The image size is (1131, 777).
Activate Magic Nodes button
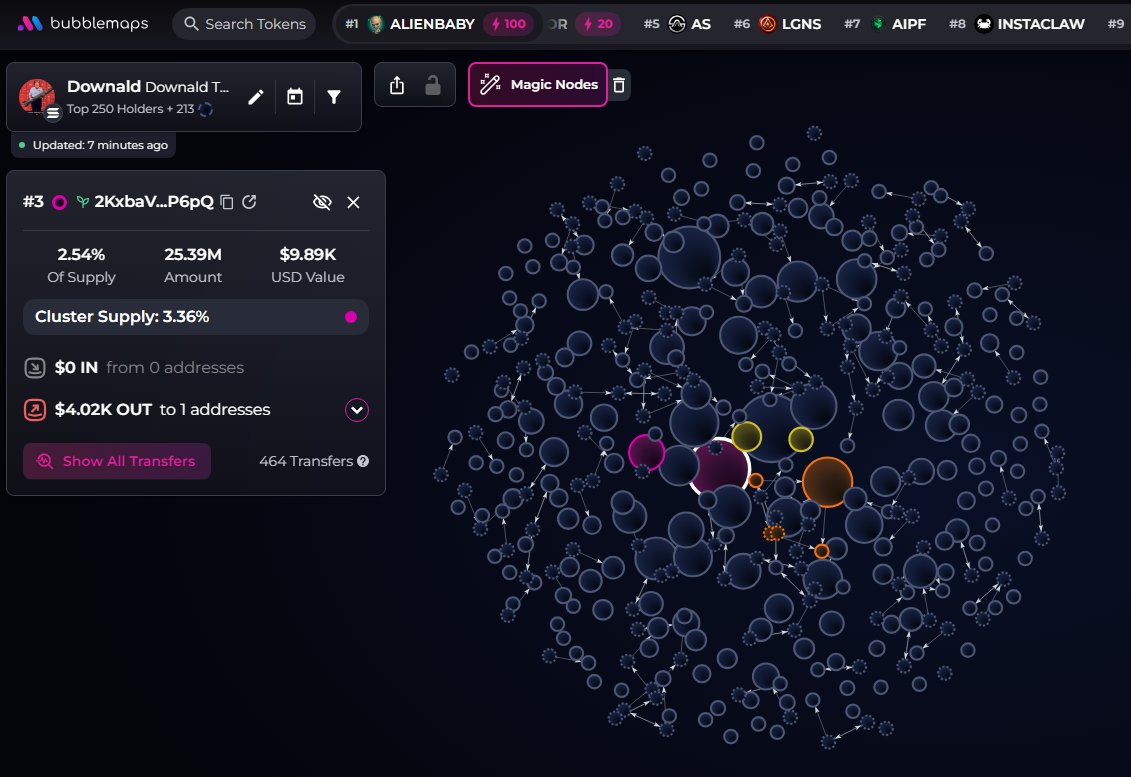(x=538, y=84)
